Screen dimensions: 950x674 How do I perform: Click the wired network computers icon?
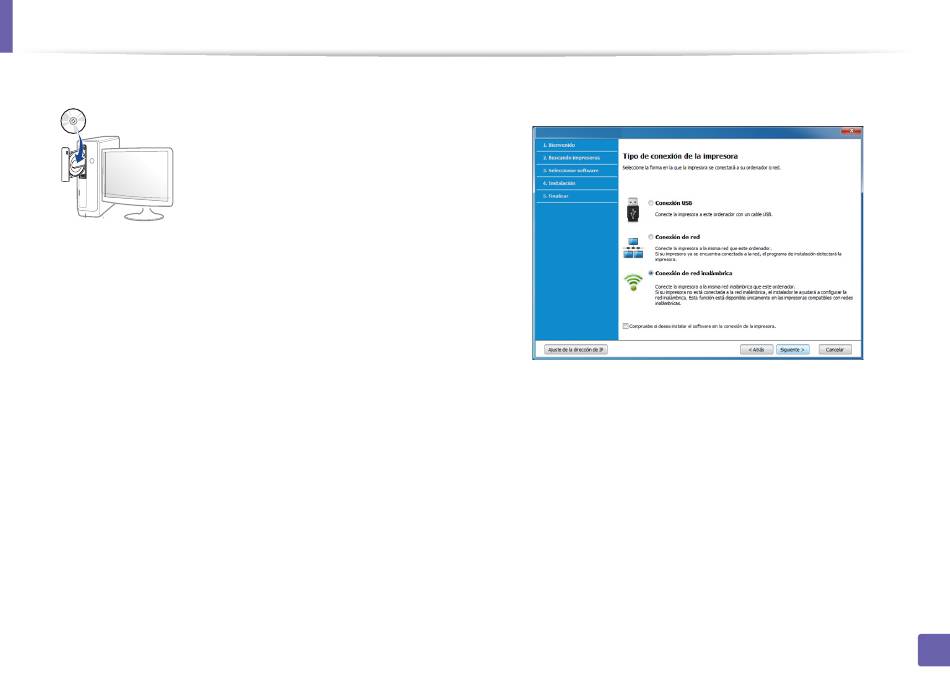(633, 248)
